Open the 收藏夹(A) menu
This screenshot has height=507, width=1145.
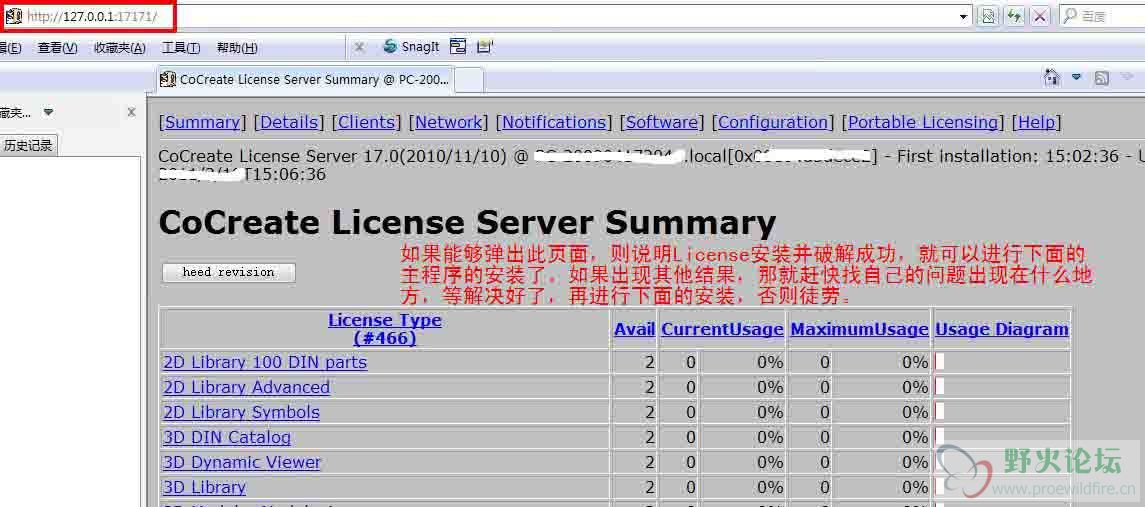point(120,47)
